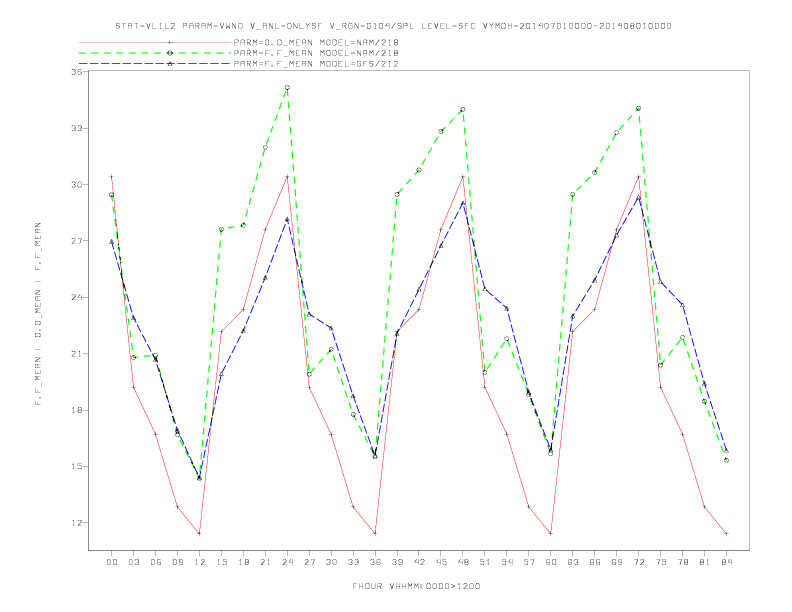Click x-axis forecast hour label 06
The height and width of the screenshot is (612, 792).
pyautogui.click(x=156, y=562)
